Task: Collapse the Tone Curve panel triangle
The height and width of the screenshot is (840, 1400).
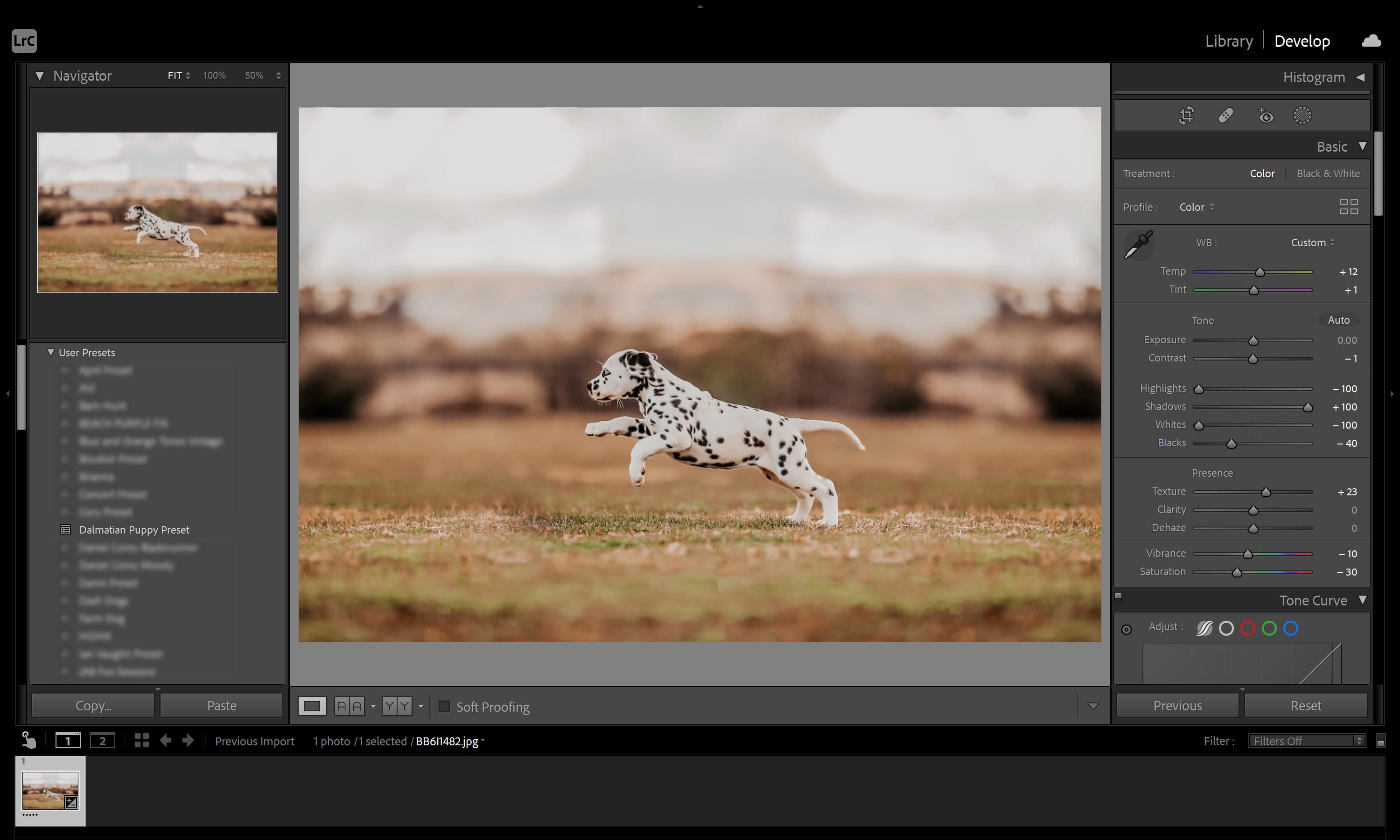Action: coord(1362,599)
